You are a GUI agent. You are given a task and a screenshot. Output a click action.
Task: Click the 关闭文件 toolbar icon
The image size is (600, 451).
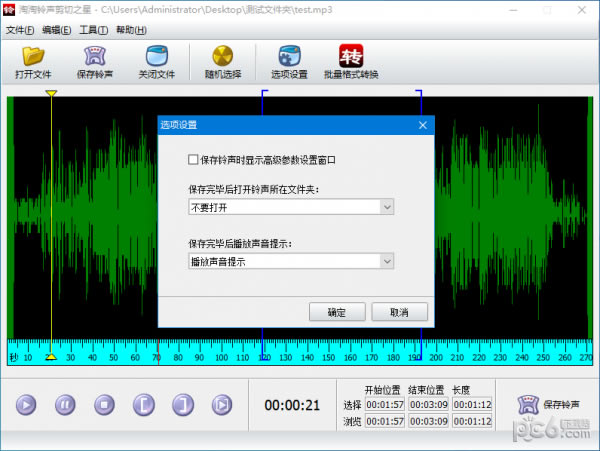157,56
